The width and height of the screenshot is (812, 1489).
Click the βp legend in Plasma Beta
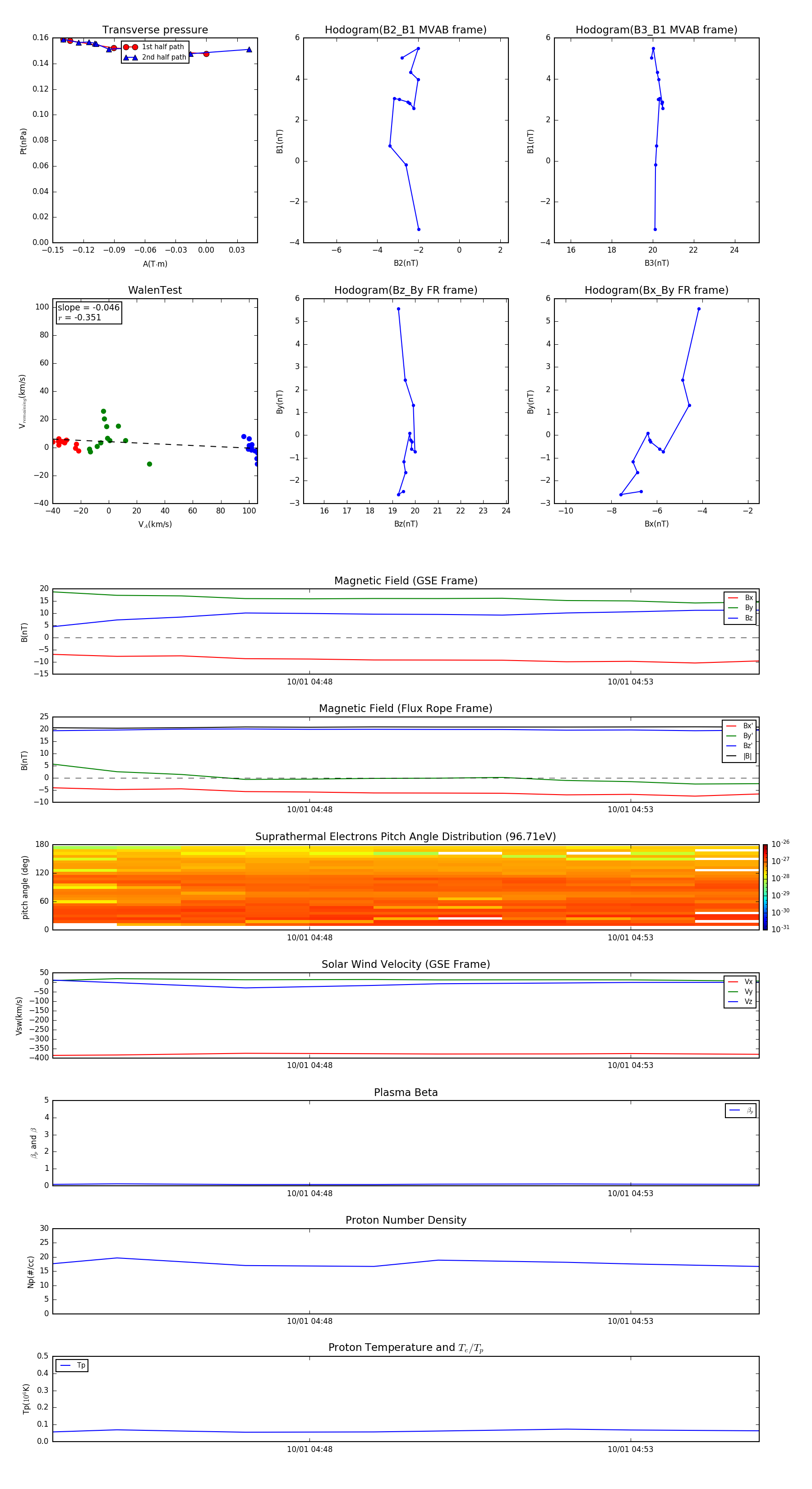click(x=741, y=1110)
